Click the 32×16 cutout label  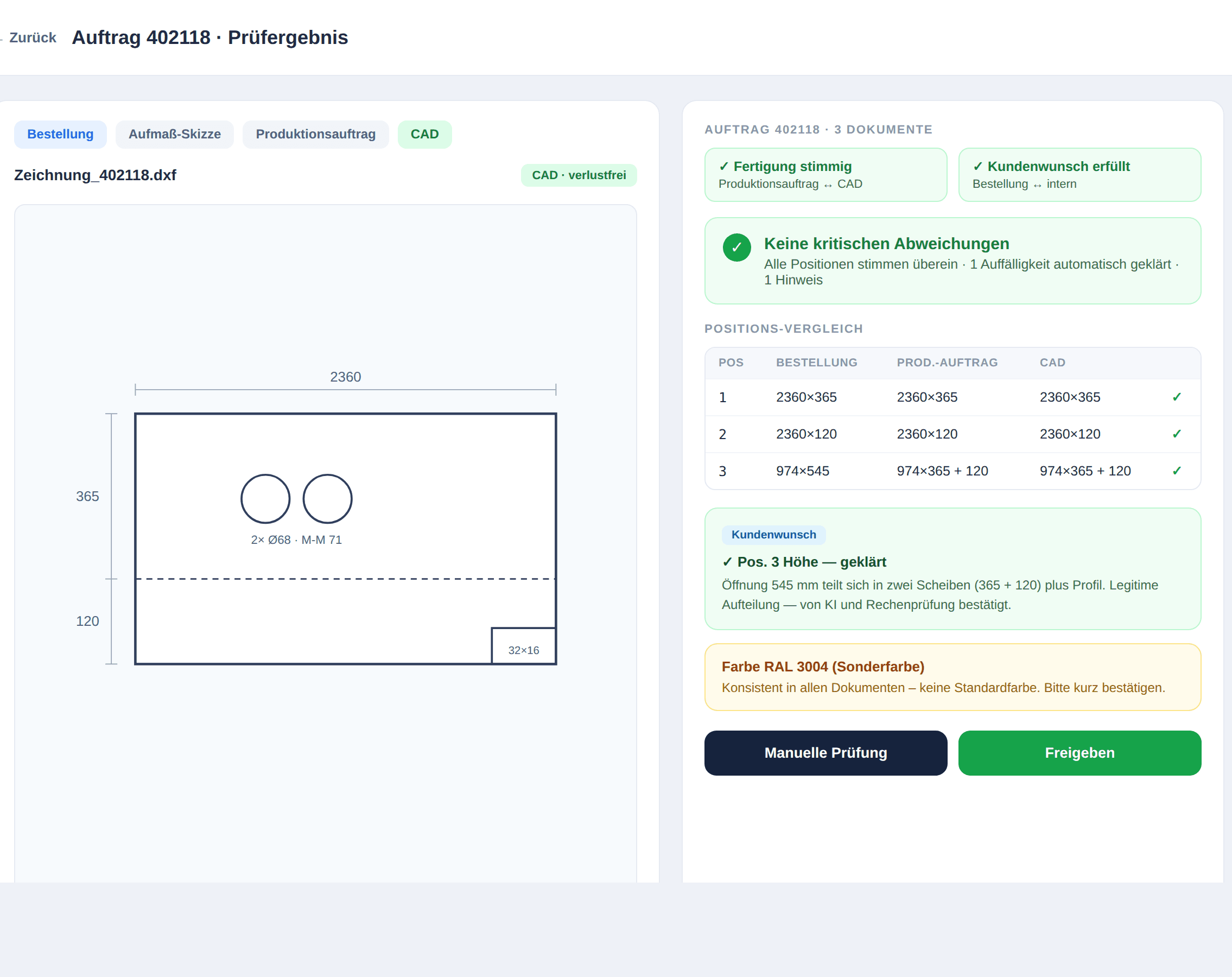pyautogui.click(x=523, y=650)
